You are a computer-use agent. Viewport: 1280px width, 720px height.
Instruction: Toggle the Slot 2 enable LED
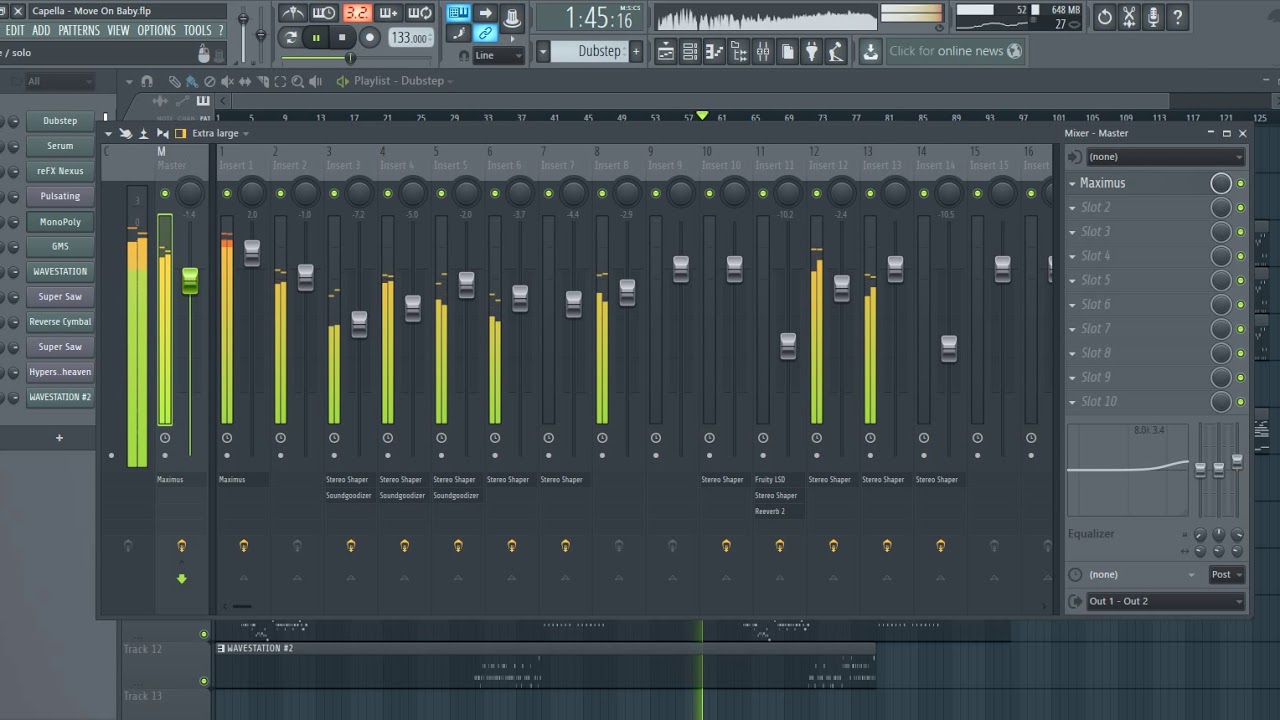coord(1241,208)
